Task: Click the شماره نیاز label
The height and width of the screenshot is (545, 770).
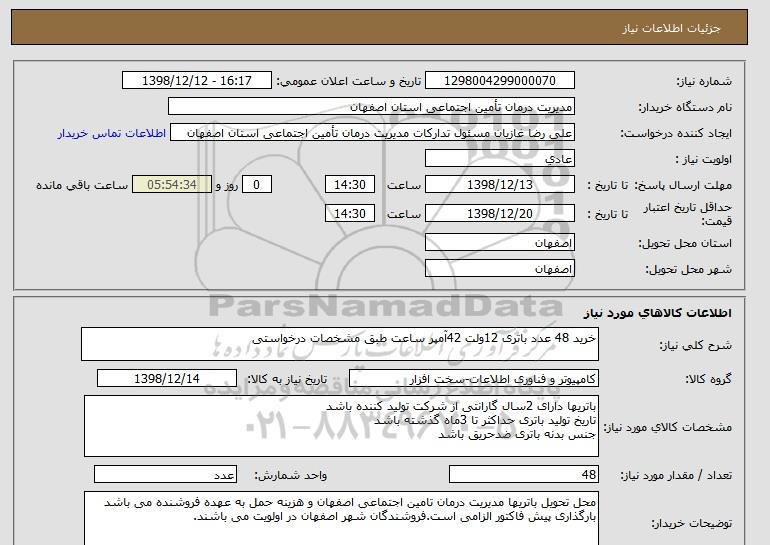Action: coord(704,82)
